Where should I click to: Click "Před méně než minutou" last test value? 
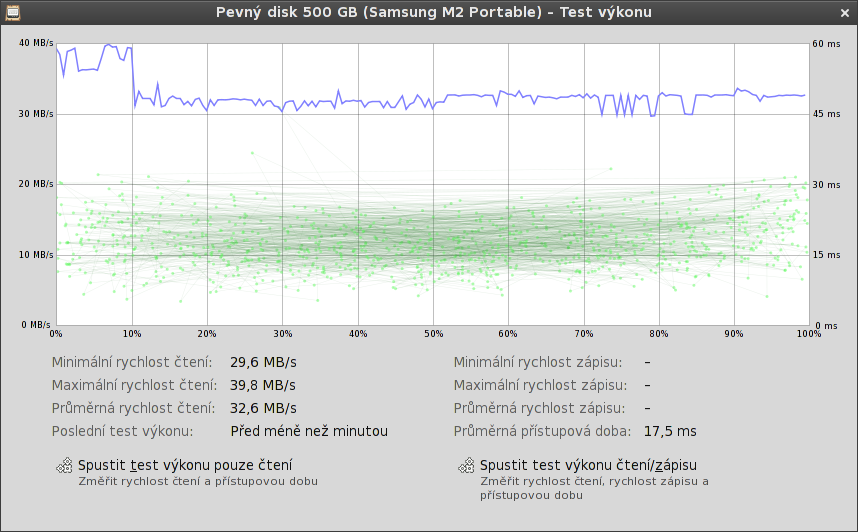click(308, 431)
